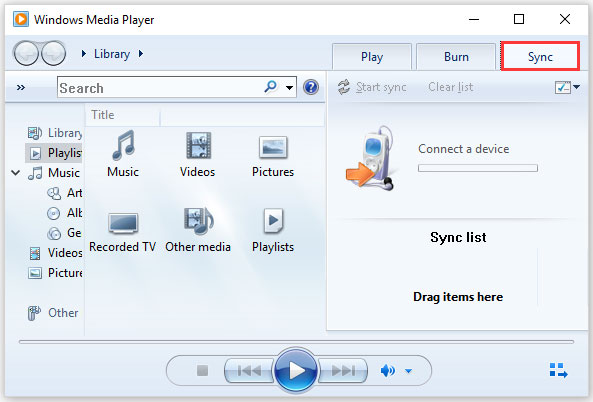This screenshot has width=593, height=402.
Task: Click the Start sync button
Action: coord(372,87)
